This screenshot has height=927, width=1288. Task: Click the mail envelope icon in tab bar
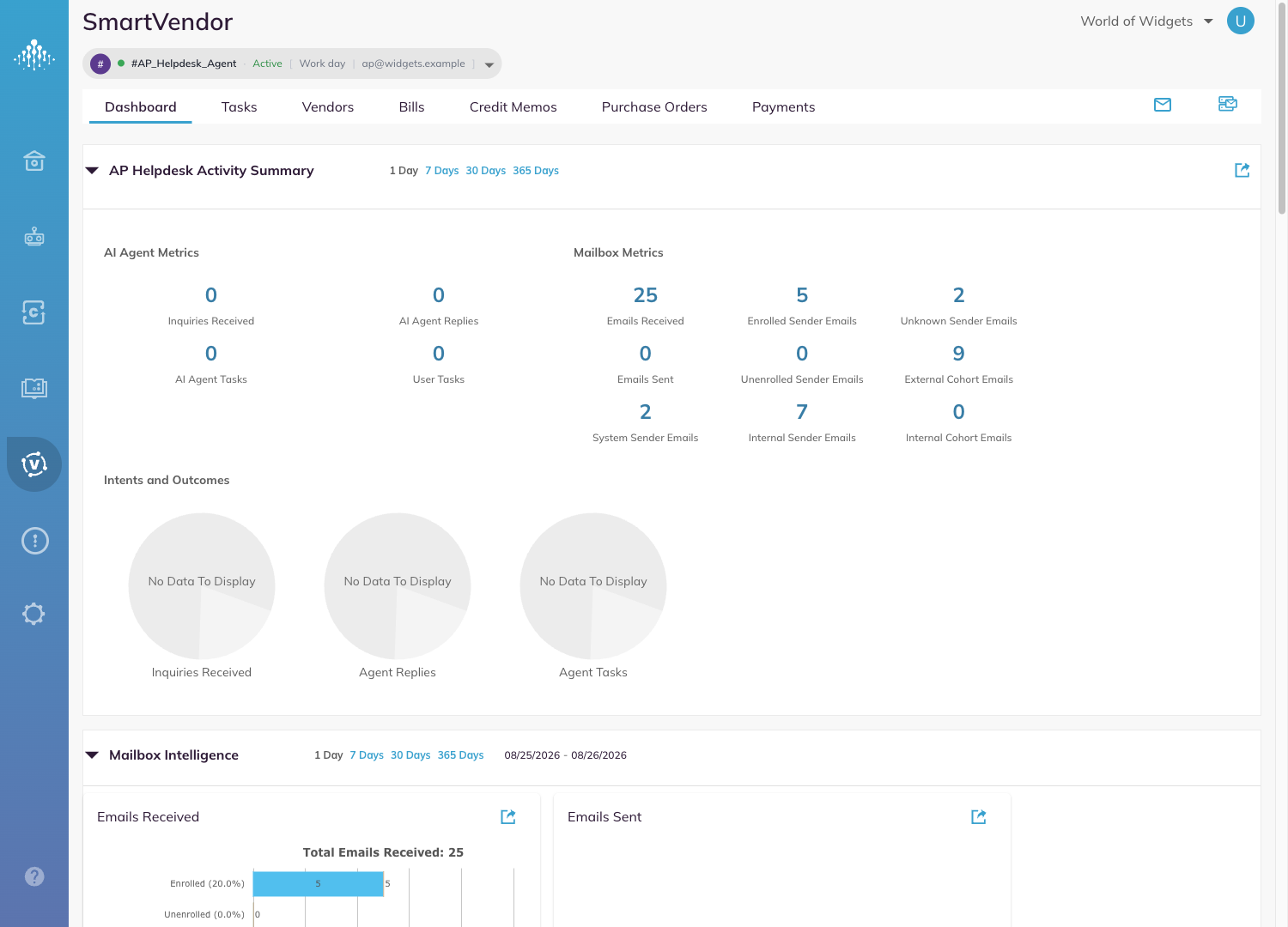coord(1163,105)
